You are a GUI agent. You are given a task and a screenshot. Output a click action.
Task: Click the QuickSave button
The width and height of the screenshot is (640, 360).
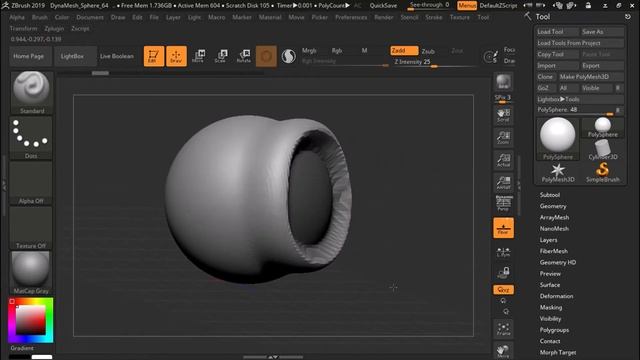tap(383, 5)
